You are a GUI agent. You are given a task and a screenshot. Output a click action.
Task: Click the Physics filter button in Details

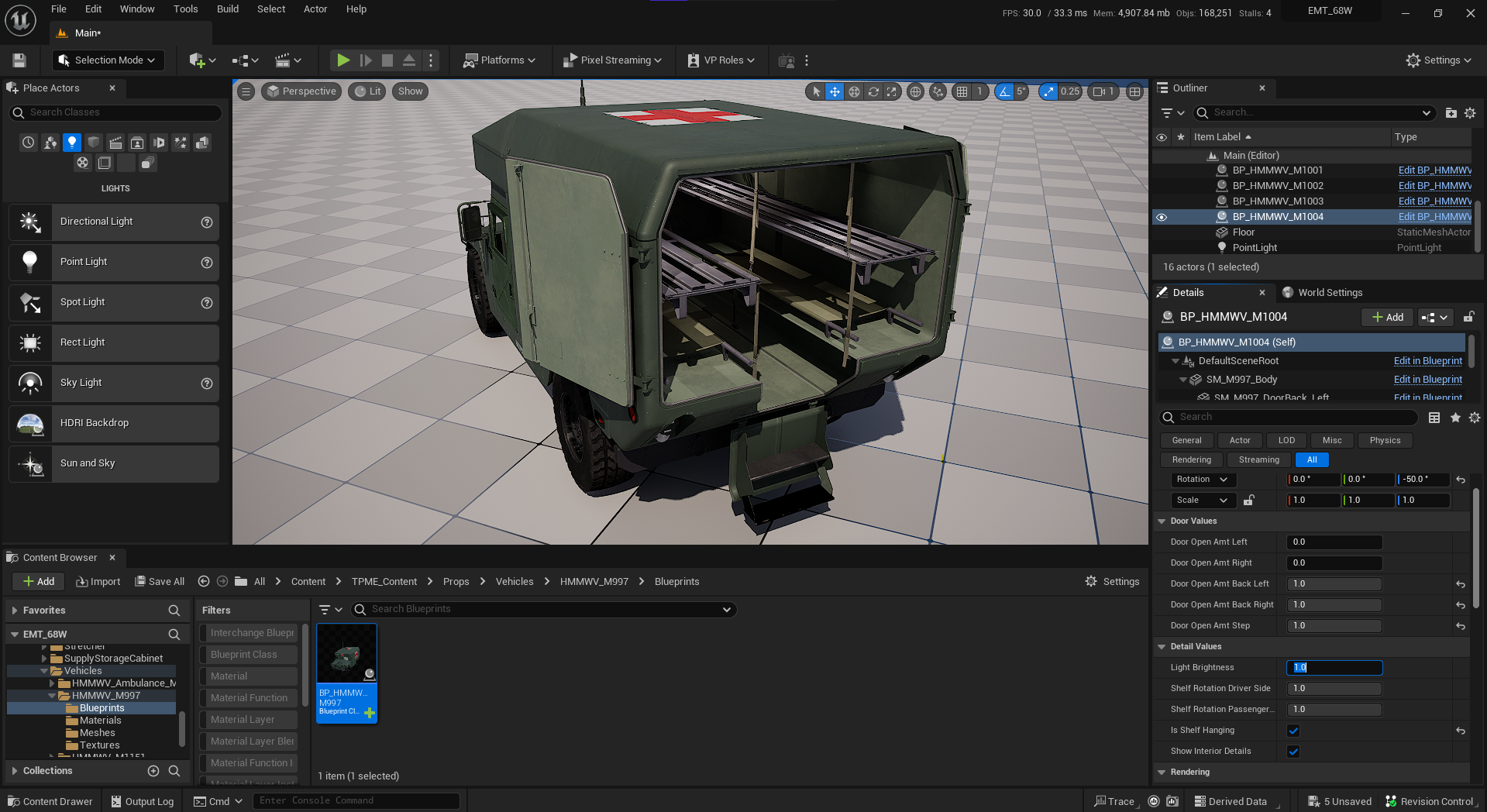(x=1384, y=441)
